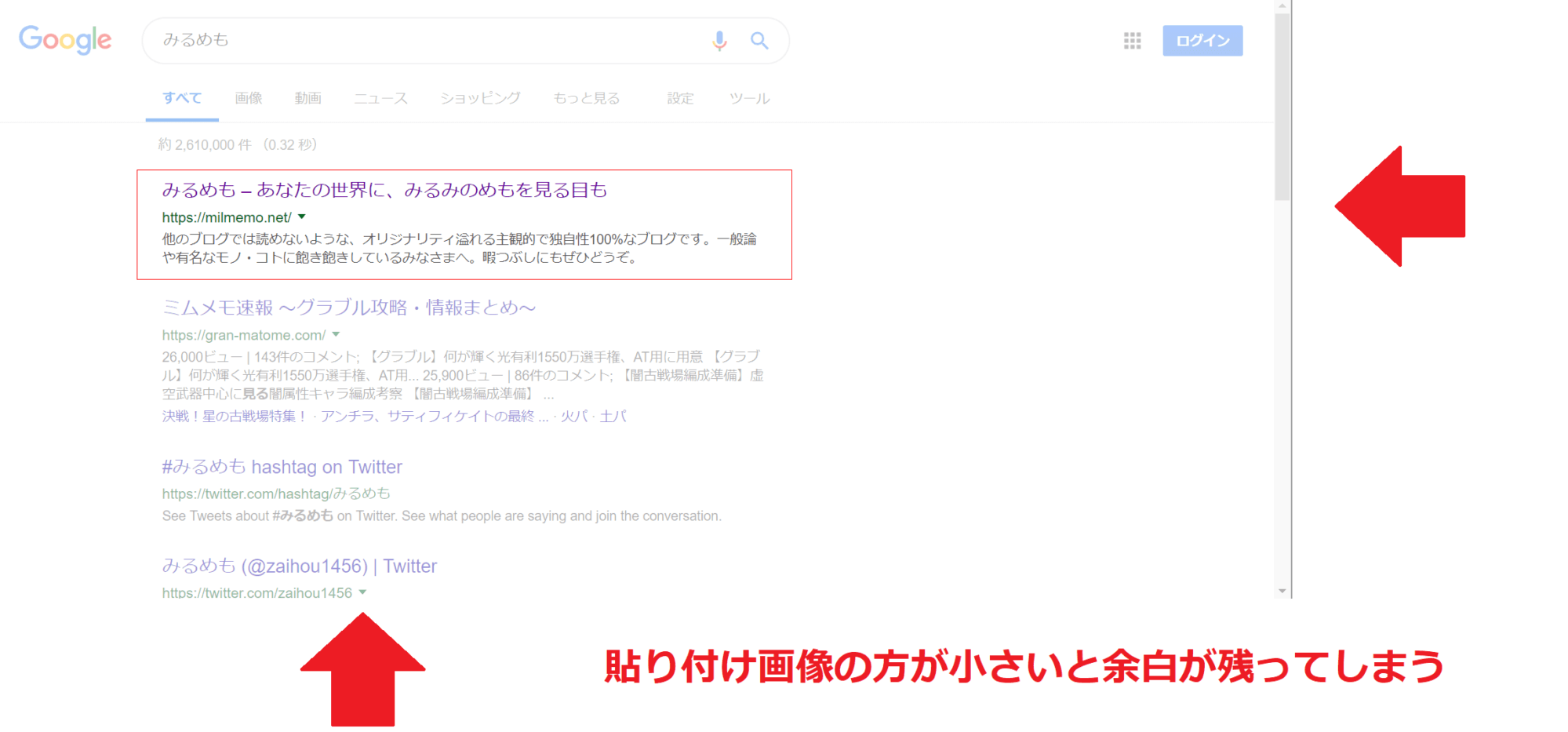This screenshot has height=732, width=1568.
Task: Open sitelink 決戦！星の古戦場特集！
Action: 234,417
